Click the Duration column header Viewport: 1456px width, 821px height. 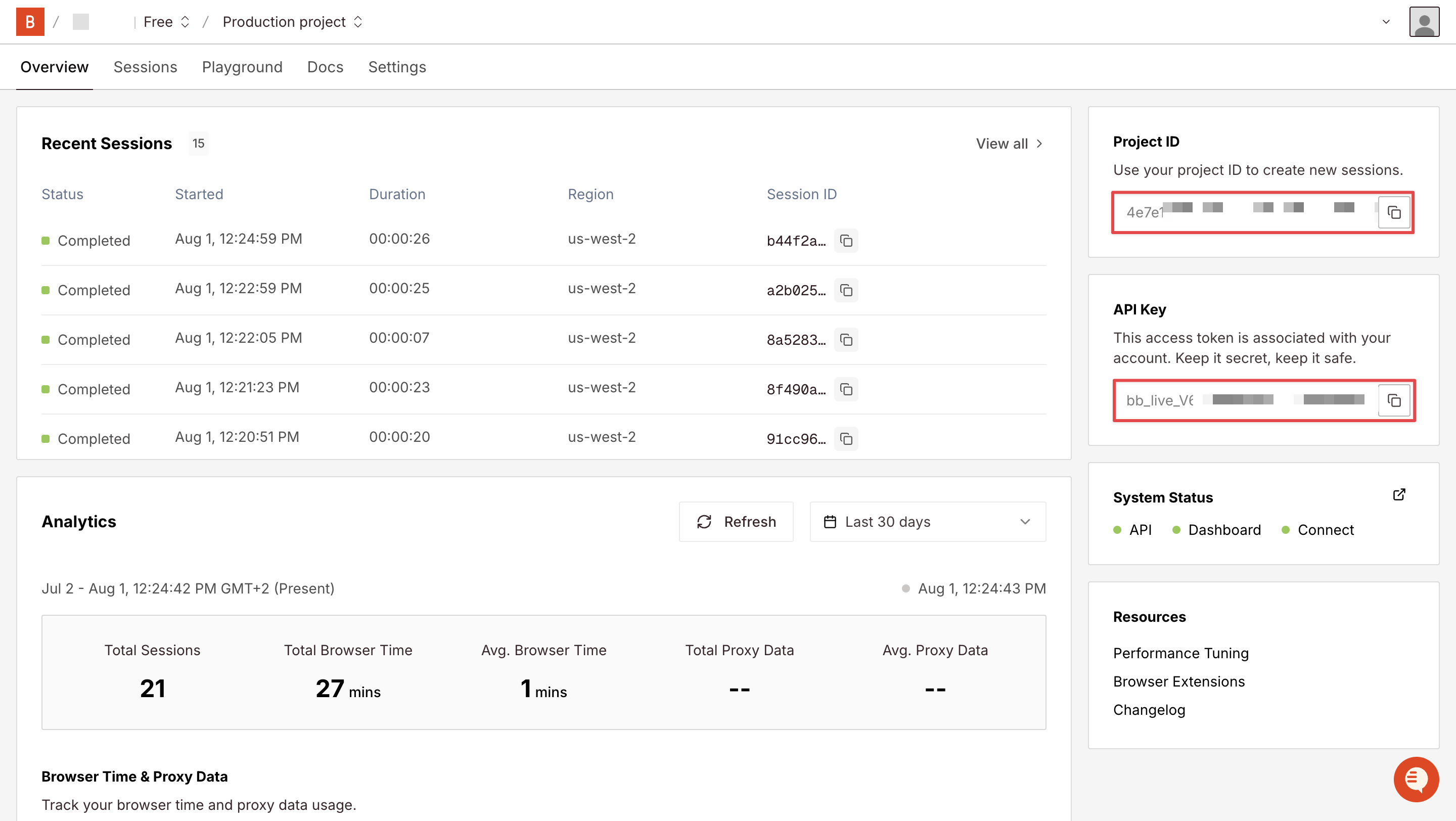click(x=397, y=194)
